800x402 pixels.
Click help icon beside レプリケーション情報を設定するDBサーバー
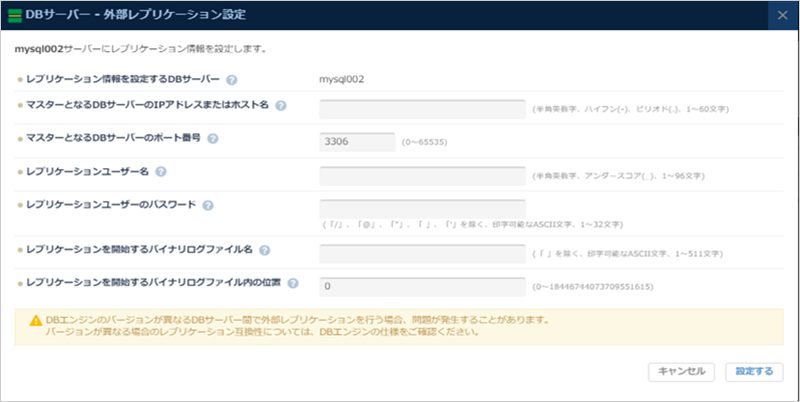click(232, 80)
